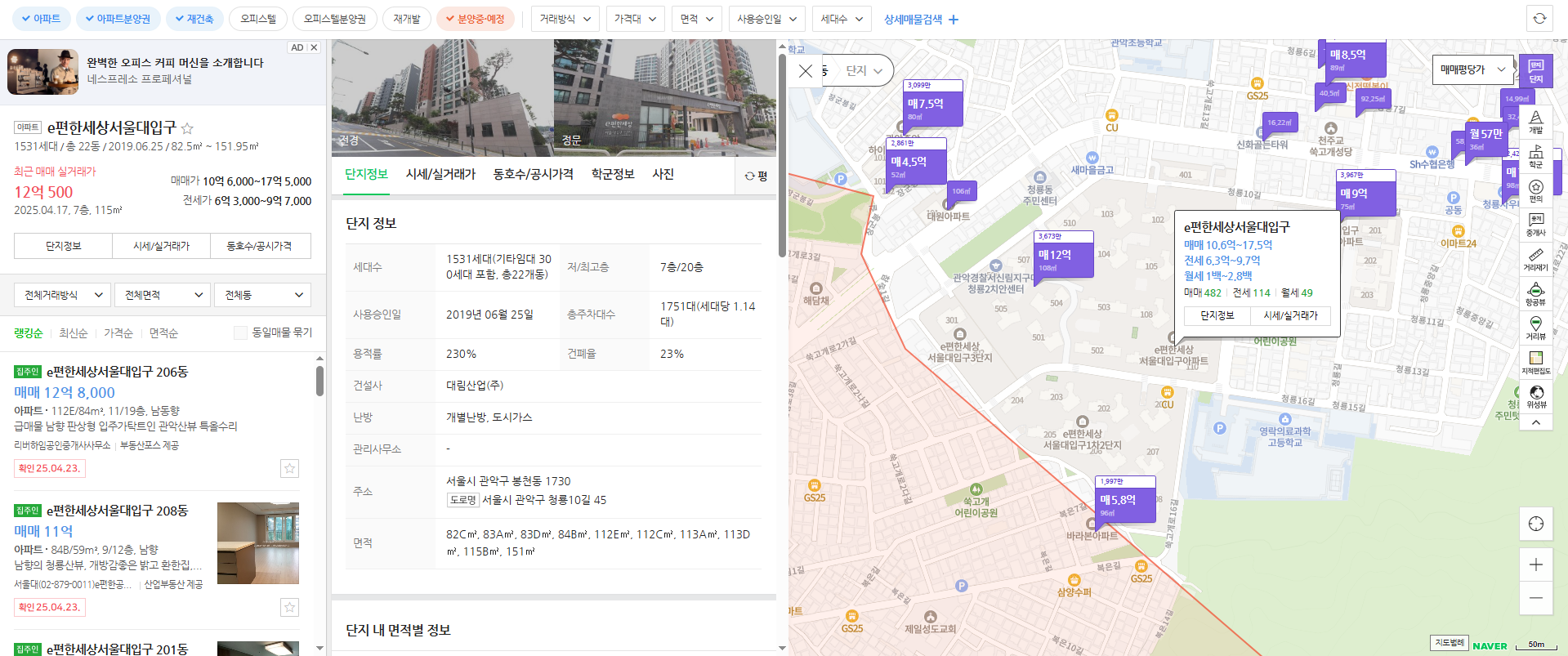Open the 지도범례 map legend
Screen dimensions: 1568x656
click(x=1450, y=643)
